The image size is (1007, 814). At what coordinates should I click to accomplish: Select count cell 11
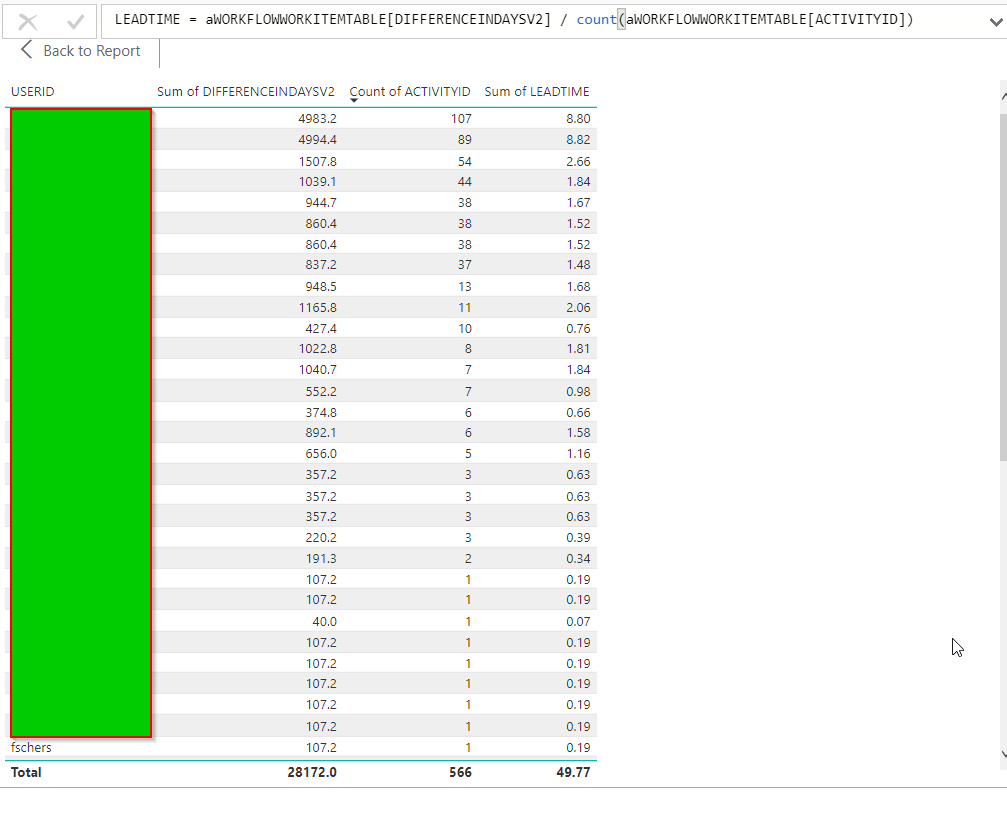(464, 307)
